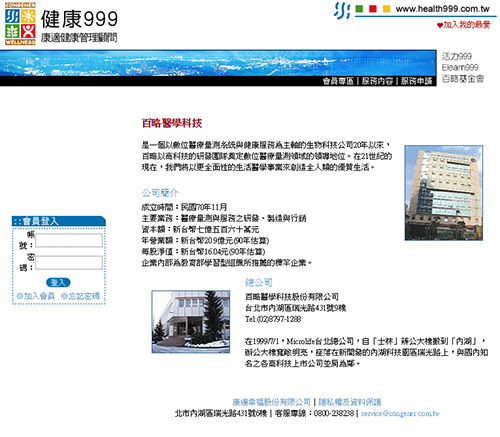Click the service@congener.com.tw email link
The width and height of the screenshot is (500, 437).
point(400,413)
